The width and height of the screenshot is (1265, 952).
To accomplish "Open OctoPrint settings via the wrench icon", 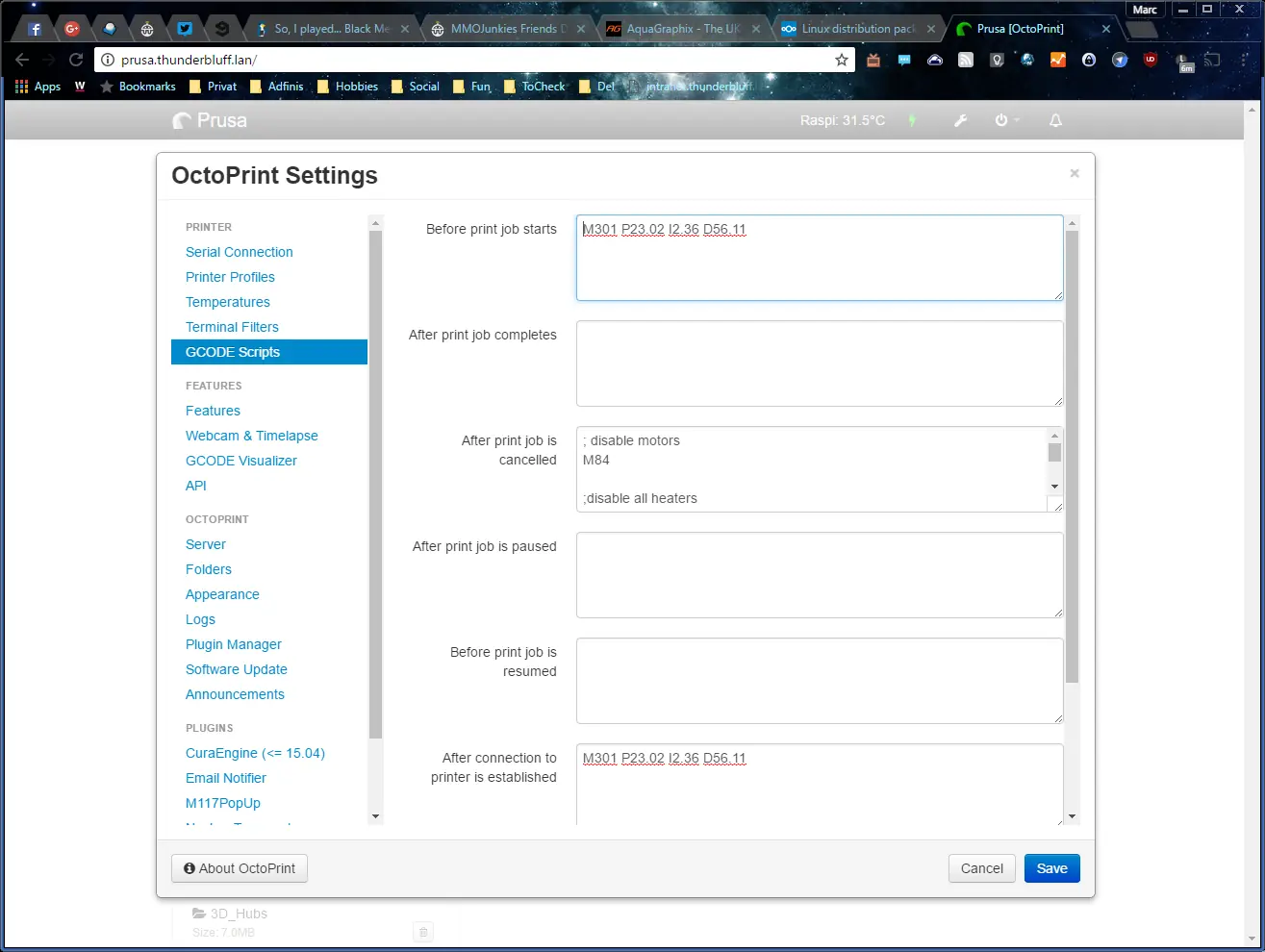I will pyautogui.click(x=960, y=120).
